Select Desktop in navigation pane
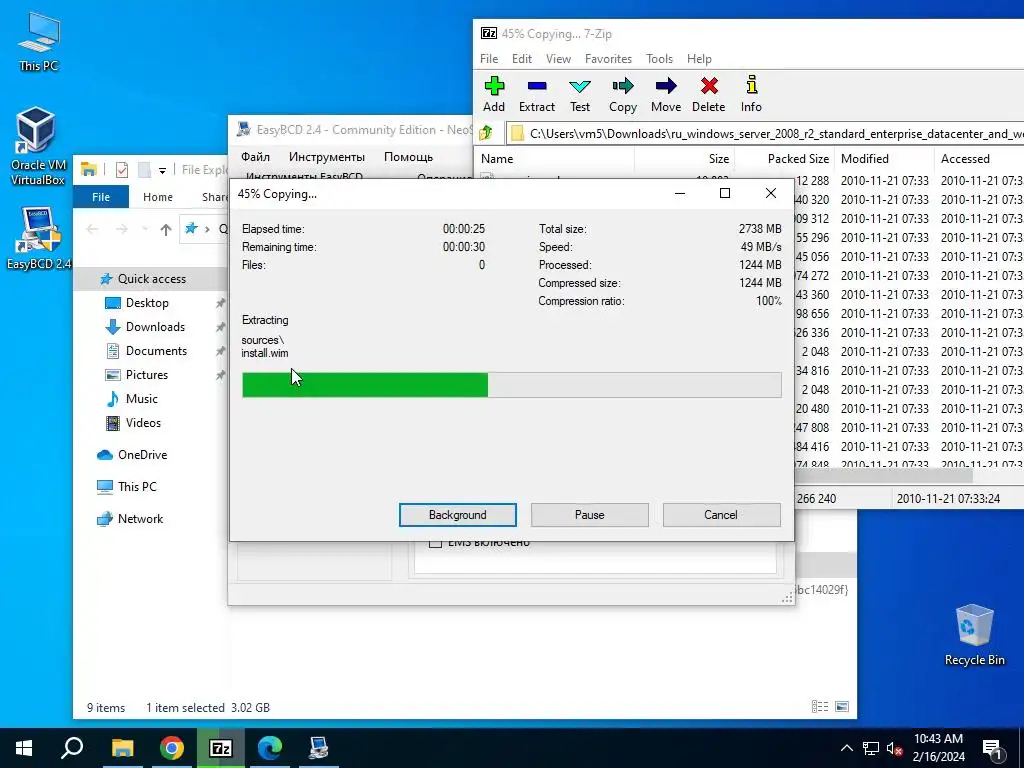This screenshot has width=1024, height=768. coord(147,303)
